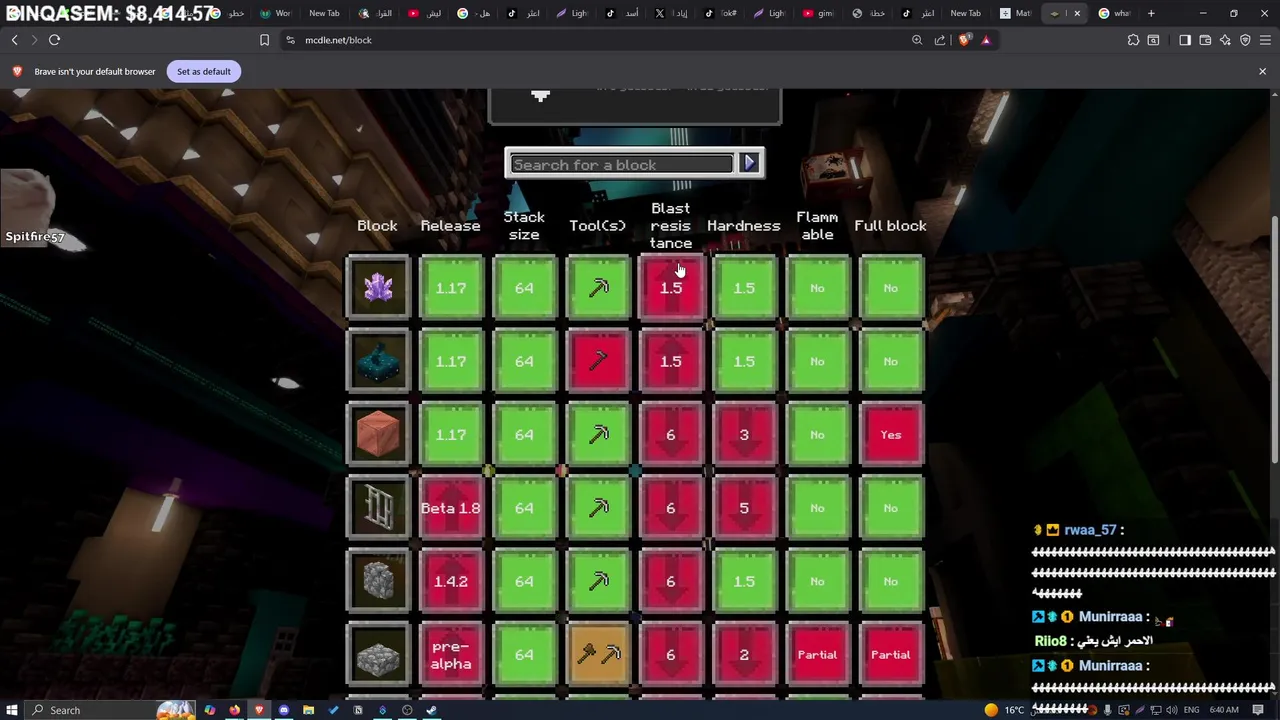The image size is (1280, 720).
Task: Click the red pickaxe tool cell in sculk sensor row
Action: 598,361
